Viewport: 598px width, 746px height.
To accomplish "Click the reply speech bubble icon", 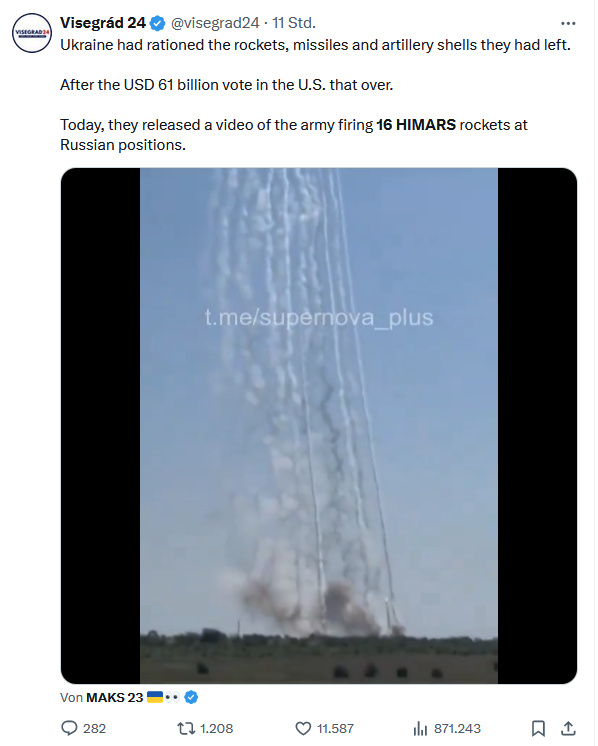I will [69, 728].
